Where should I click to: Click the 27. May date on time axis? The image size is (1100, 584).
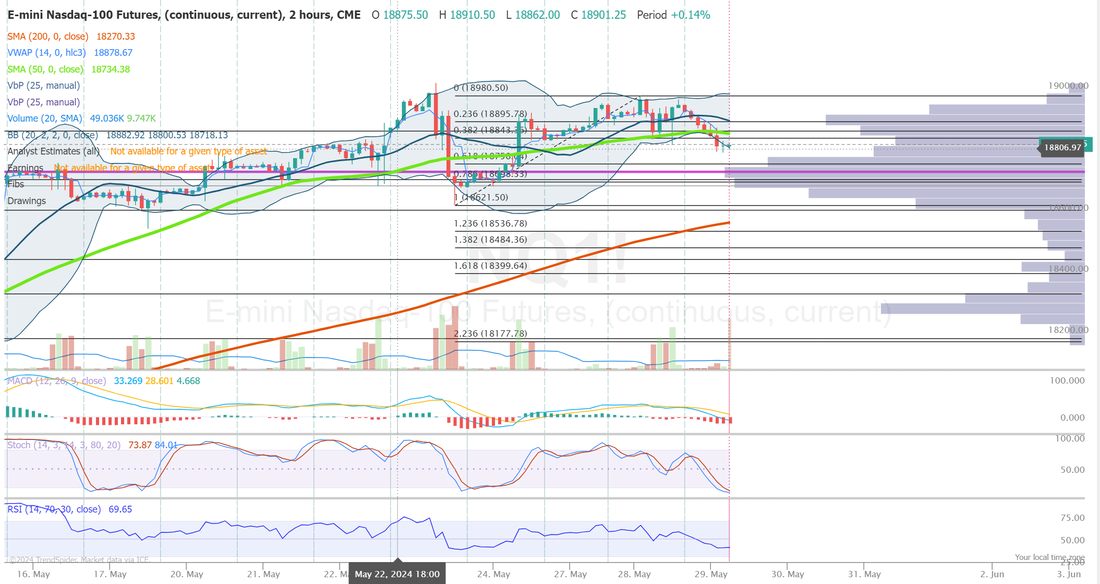pos(570,574)
